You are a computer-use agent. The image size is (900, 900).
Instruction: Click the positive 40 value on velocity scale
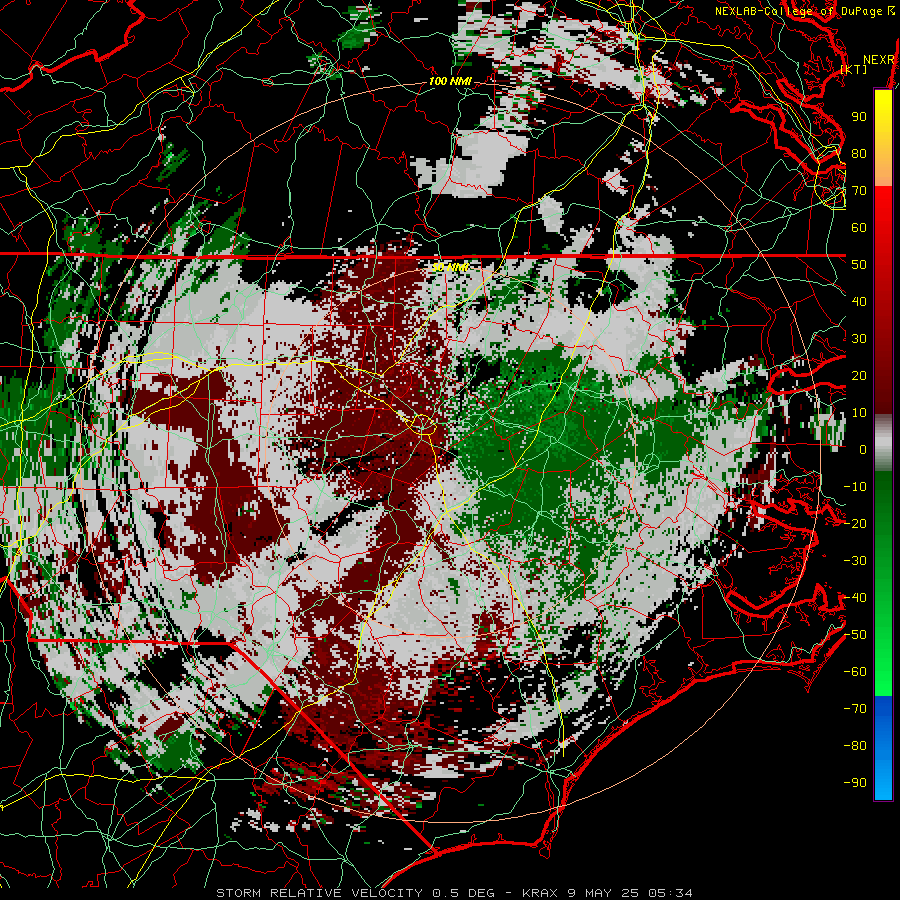[859, 301]
